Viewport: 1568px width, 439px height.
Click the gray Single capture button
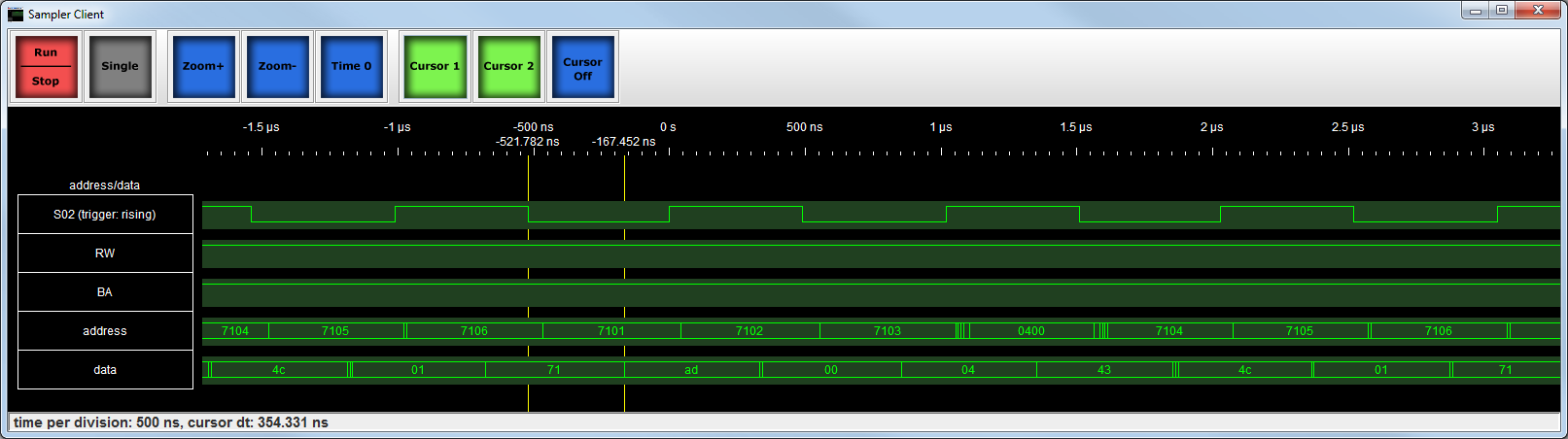(x=120, y=66)
